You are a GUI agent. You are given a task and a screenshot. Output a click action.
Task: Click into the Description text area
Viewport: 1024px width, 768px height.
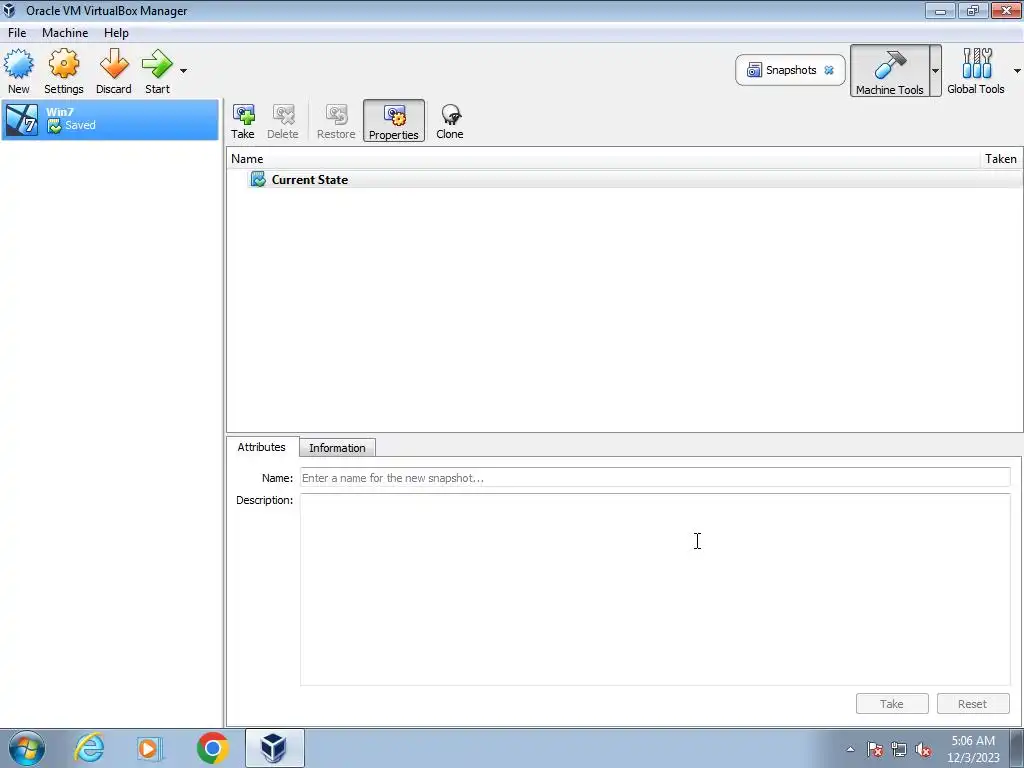click(655, 590)
